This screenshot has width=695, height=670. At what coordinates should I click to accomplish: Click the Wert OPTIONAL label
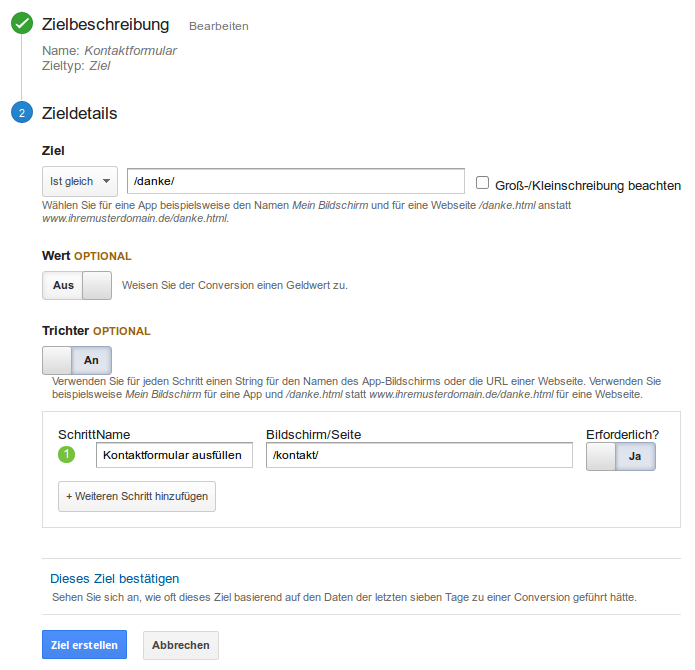[x=87, y=256]
